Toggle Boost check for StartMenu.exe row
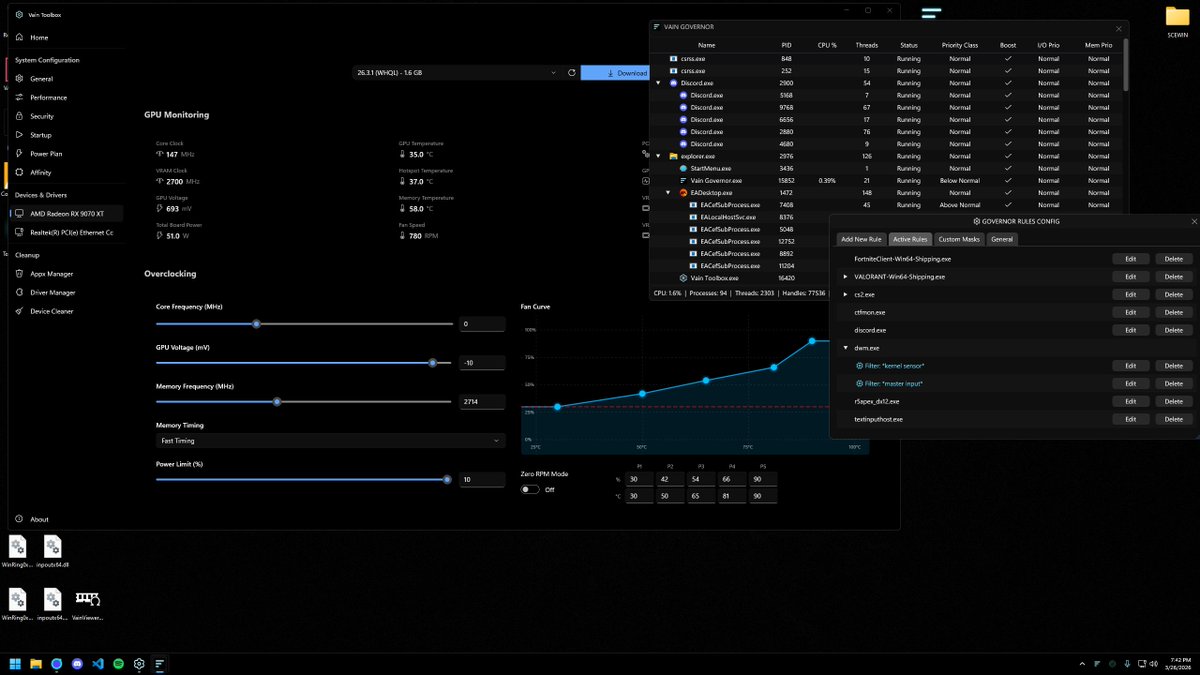Screen dimensions: 1200x675 [1008, 168]
